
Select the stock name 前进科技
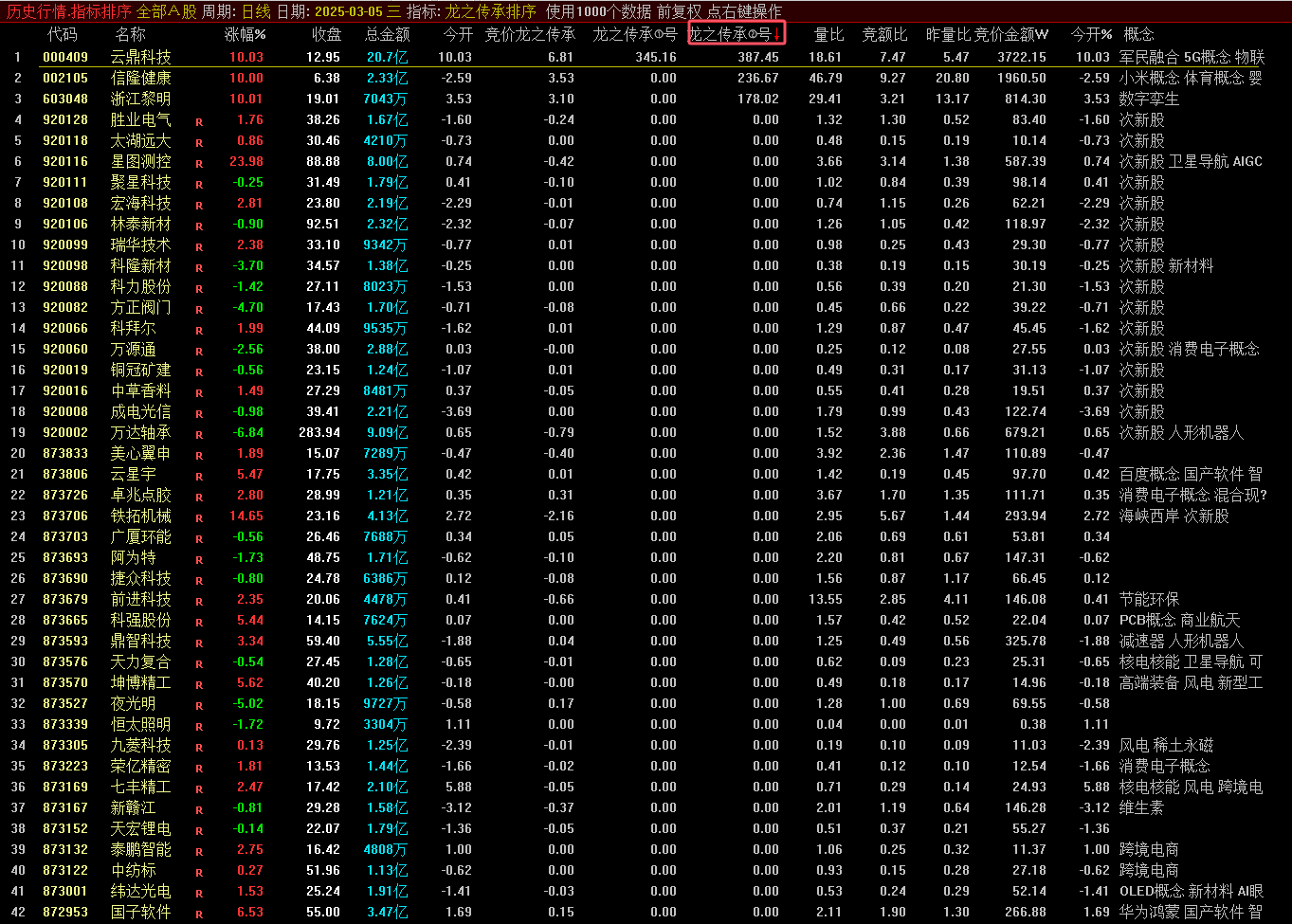(141, 599)
